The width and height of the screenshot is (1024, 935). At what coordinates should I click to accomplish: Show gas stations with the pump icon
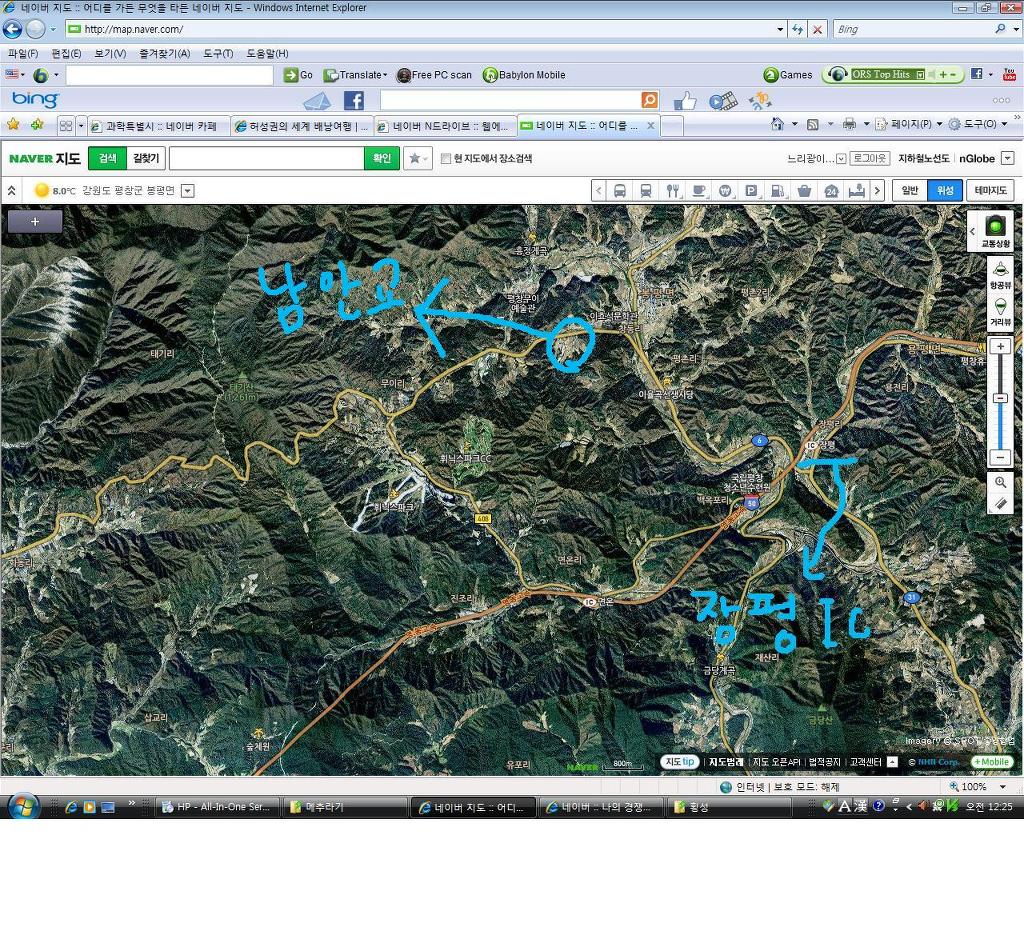(778, 191)
